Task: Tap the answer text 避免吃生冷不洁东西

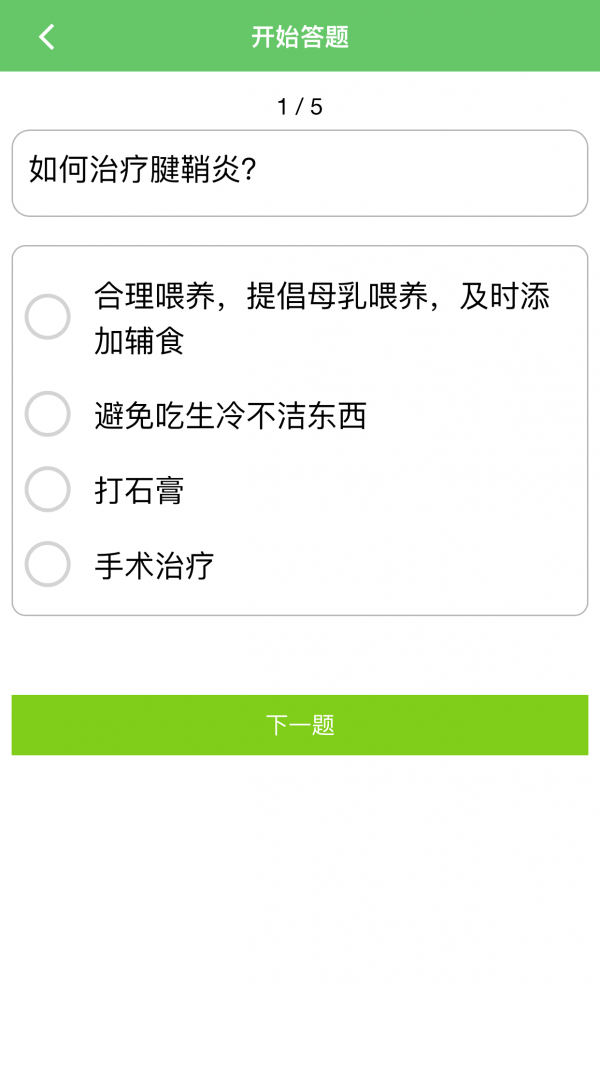Action: (x=230, y=415)
